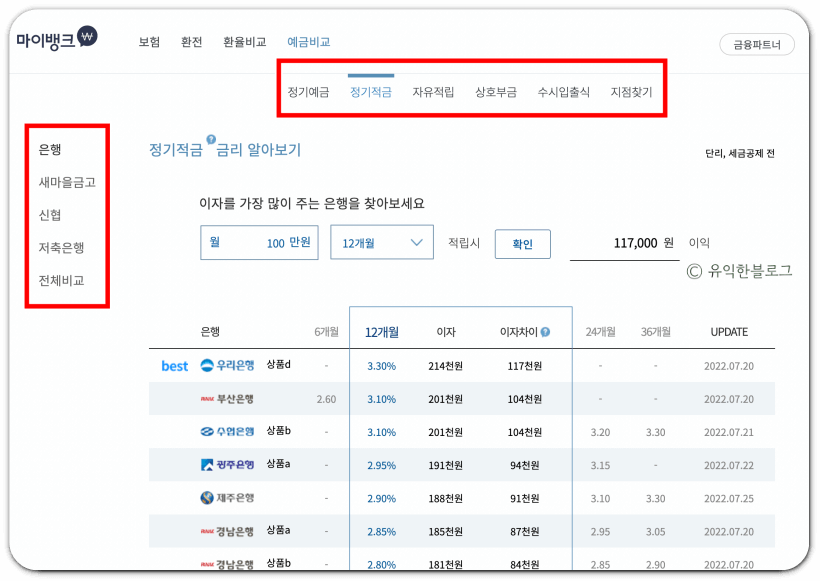The image size is (820, 581).
Task: Click the 117천원 interest difference value
Action: (x=525, y=366)
